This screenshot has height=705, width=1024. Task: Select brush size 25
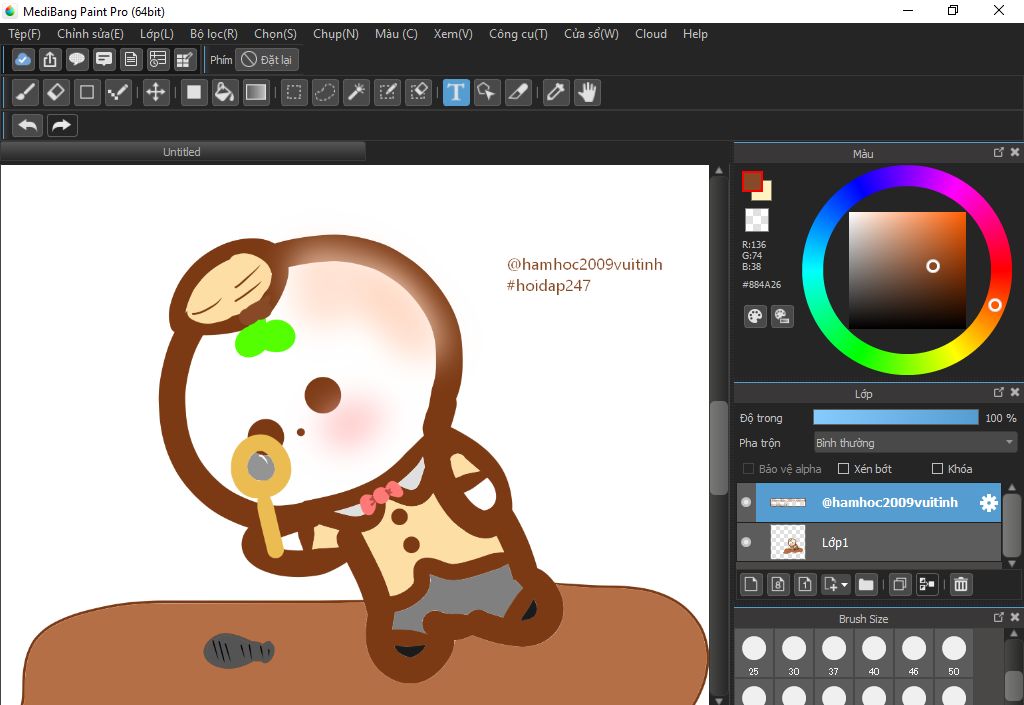[x=754, y=655]
